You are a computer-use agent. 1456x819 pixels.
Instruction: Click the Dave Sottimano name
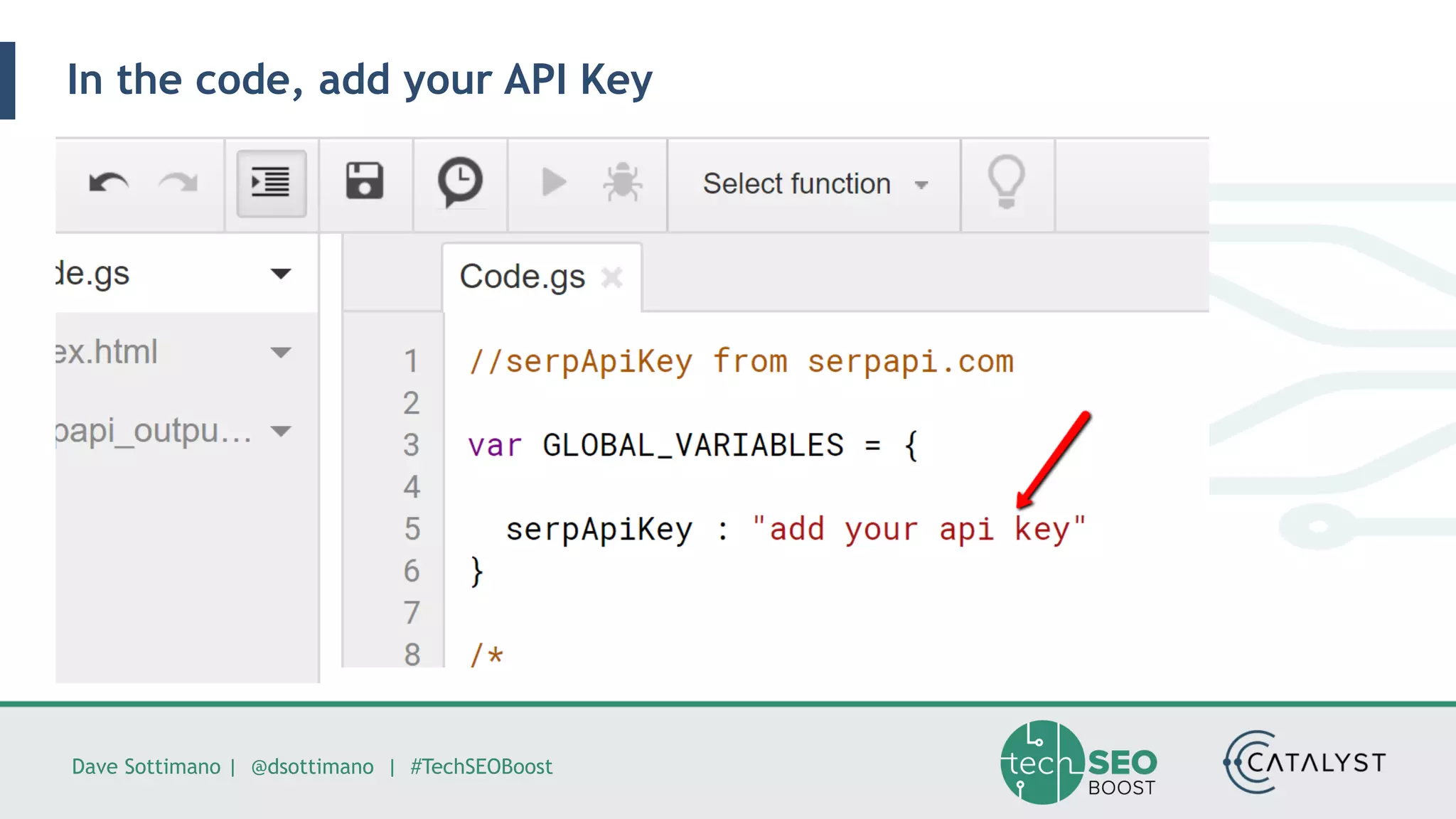pyautogui.click(x=146, y=766)
